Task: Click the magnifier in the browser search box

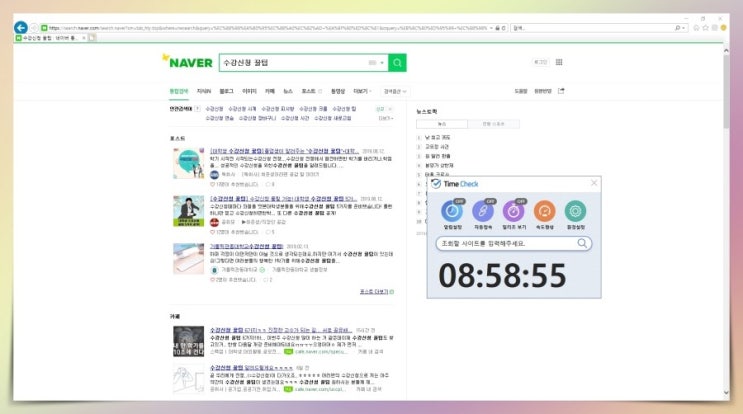Action: point(677,28)
